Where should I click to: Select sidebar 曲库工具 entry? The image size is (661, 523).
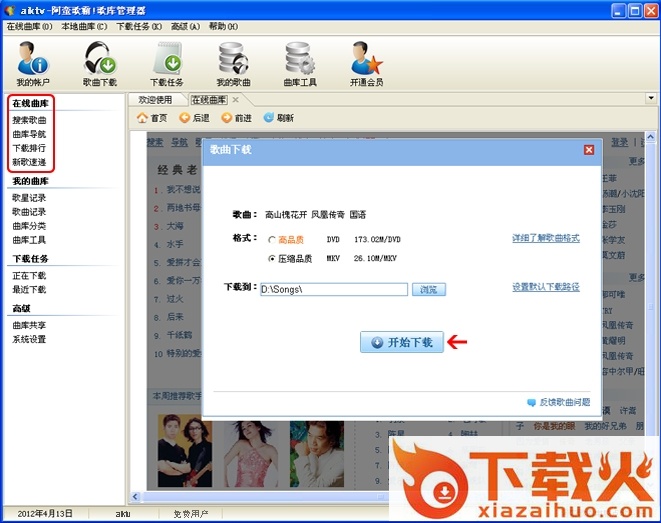click(x=29, y=240)
